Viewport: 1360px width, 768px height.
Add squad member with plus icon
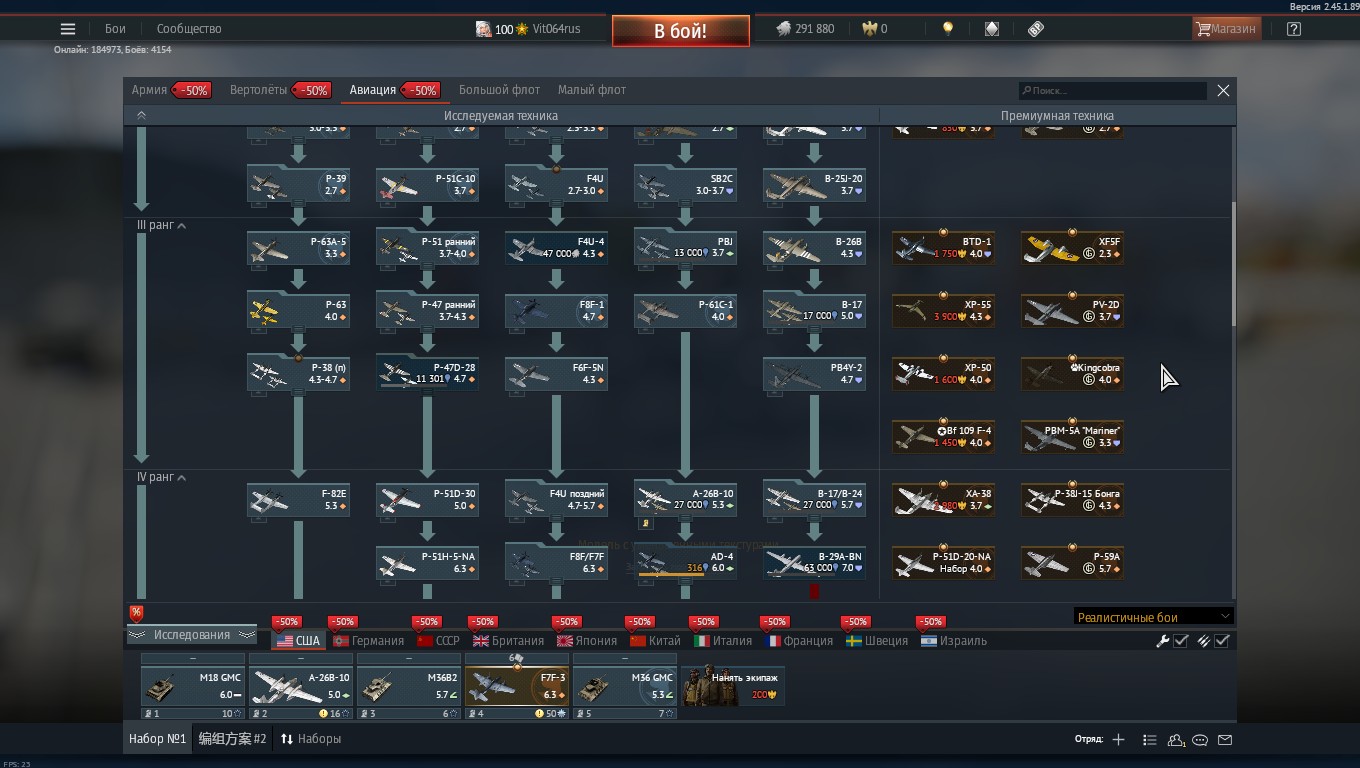[x=1118, y=740]
